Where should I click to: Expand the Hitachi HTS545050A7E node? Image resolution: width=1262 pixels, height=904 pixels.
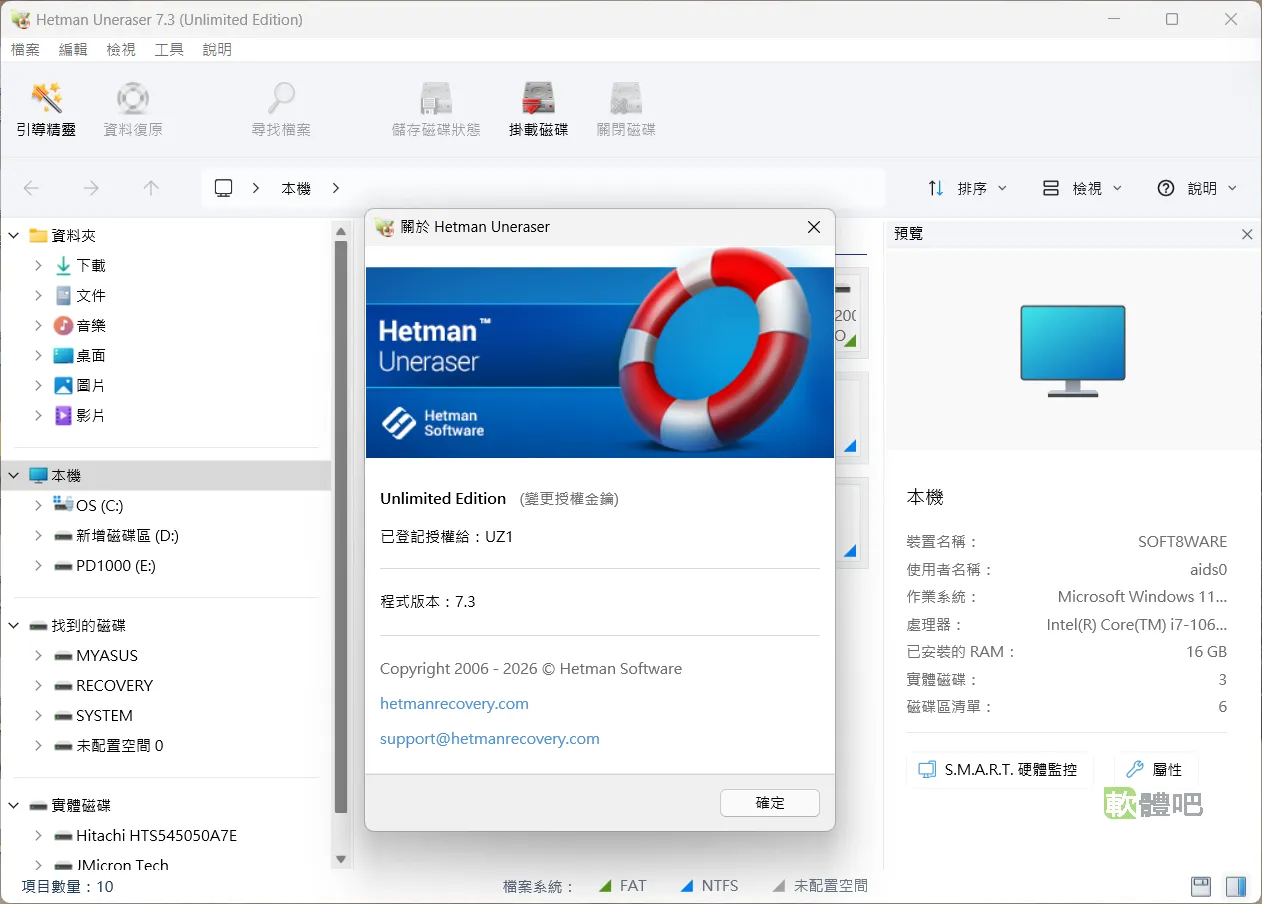point(38,836)
